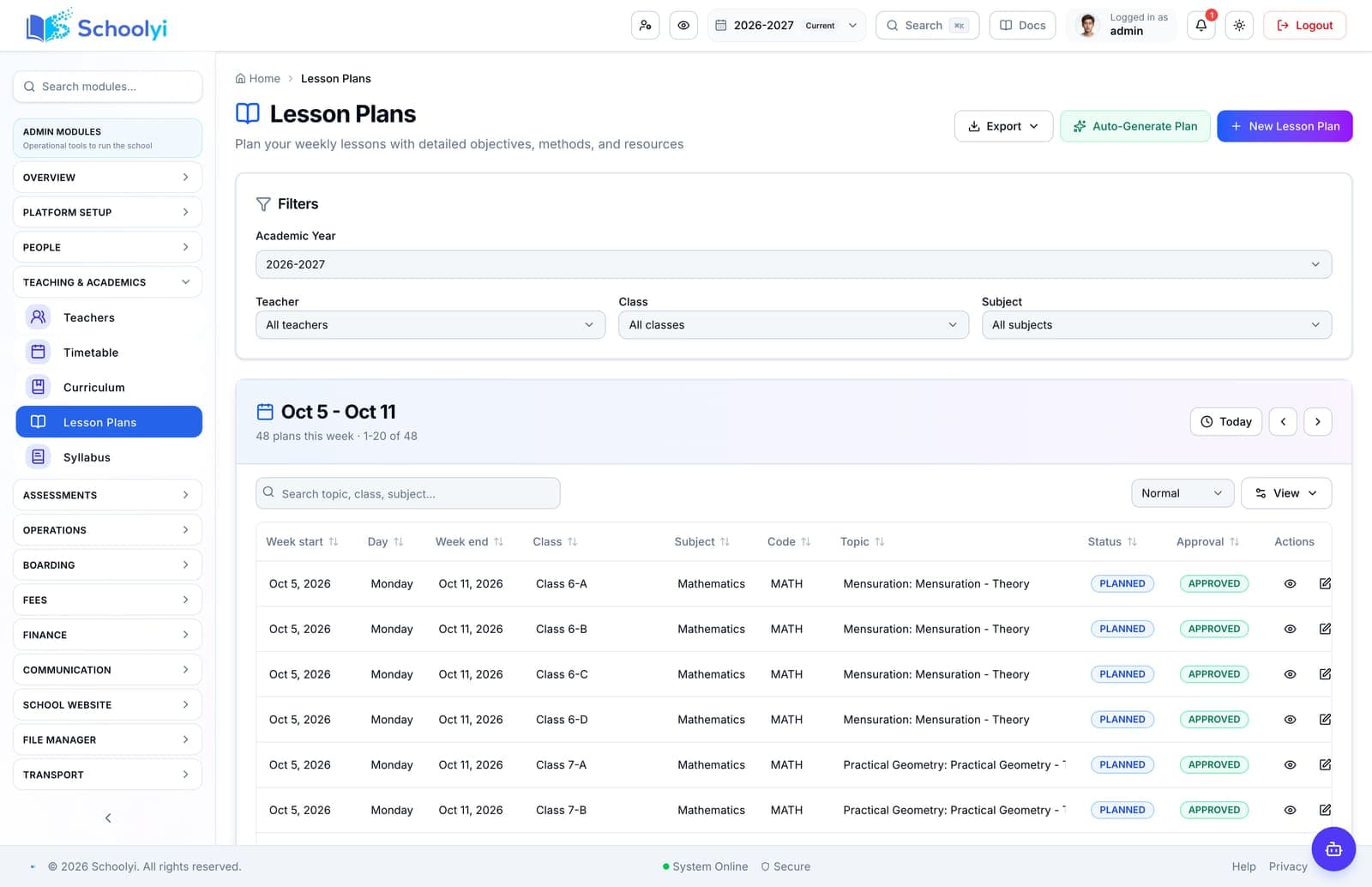Collapse the Teaching & Academics section
This screenshot has width=1372, height=887.
click(107, 282)
